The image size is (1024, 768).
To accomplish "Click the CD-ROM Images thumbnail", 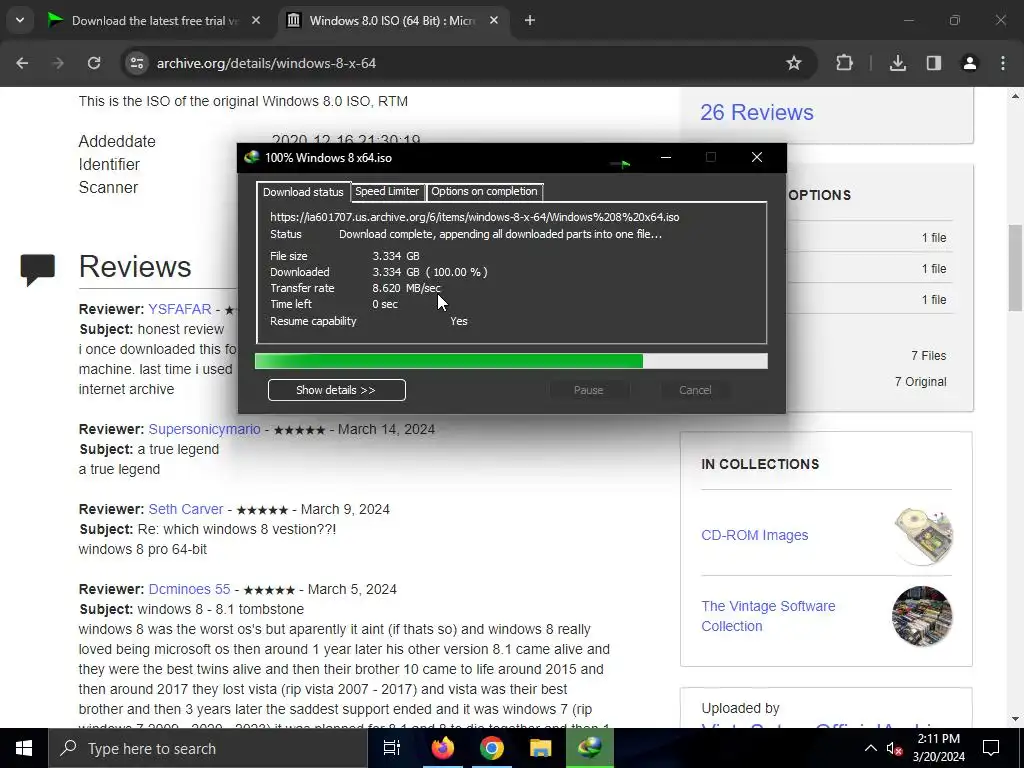I will click(x=922, y=535).
